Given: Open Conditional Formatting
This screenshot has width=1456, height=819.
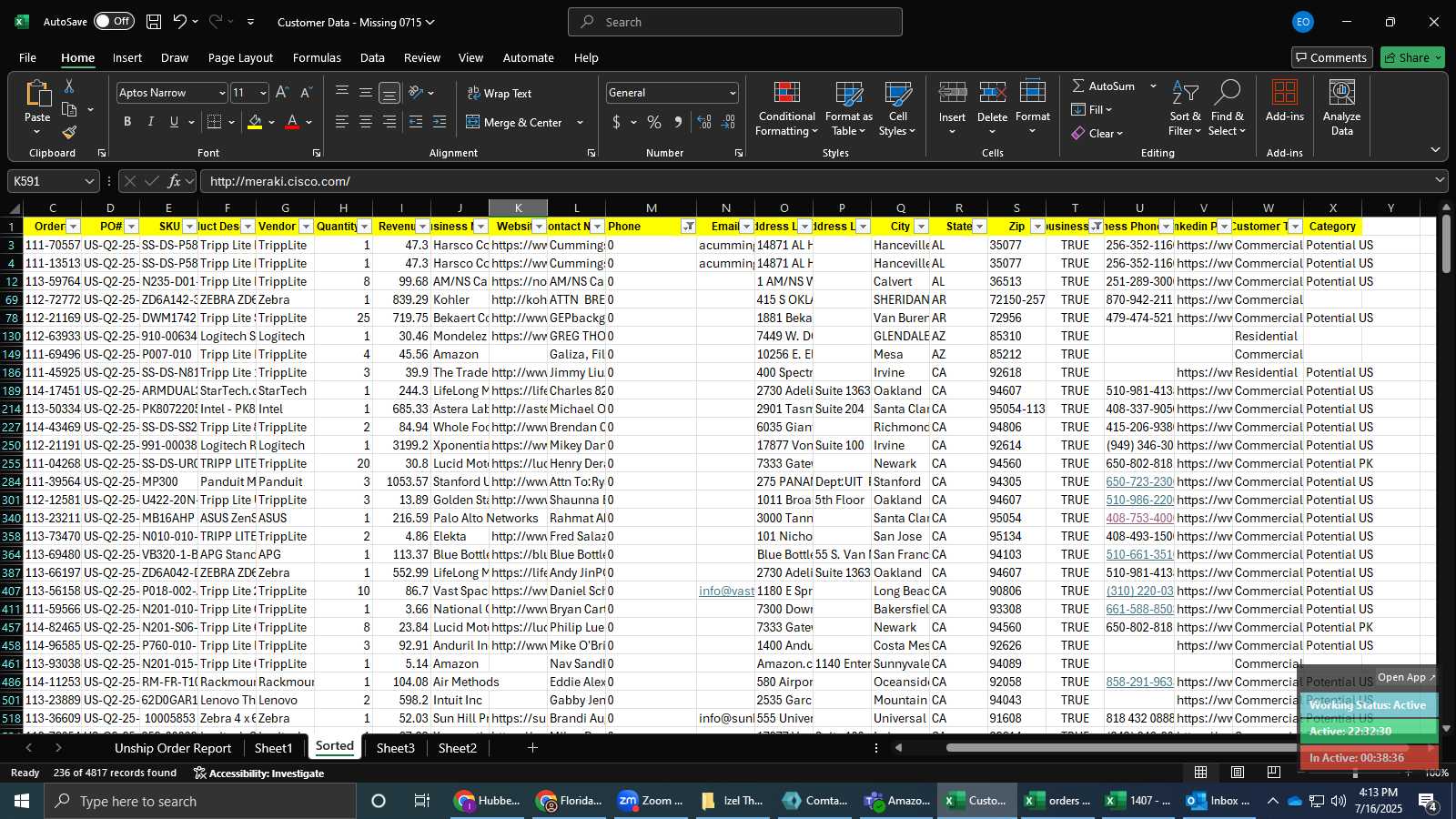Looking at the screenshot, I should click(x=786, y=108).
